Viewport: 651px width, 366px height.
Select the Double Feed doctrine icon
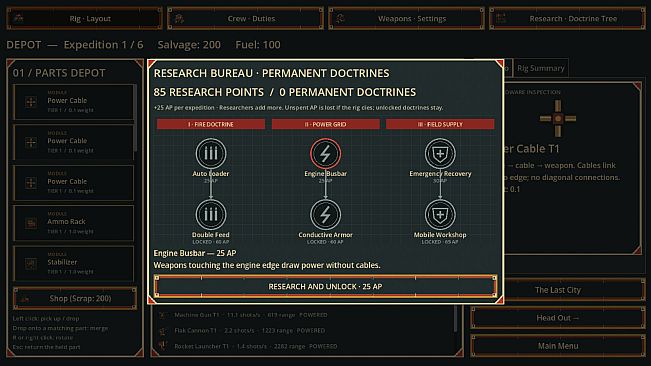[x=211, y=215]
